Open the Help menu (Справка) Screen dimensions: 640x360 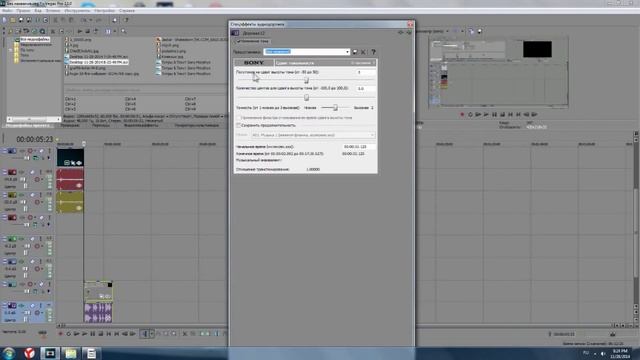pyautogui.click(x=127, y=11)
